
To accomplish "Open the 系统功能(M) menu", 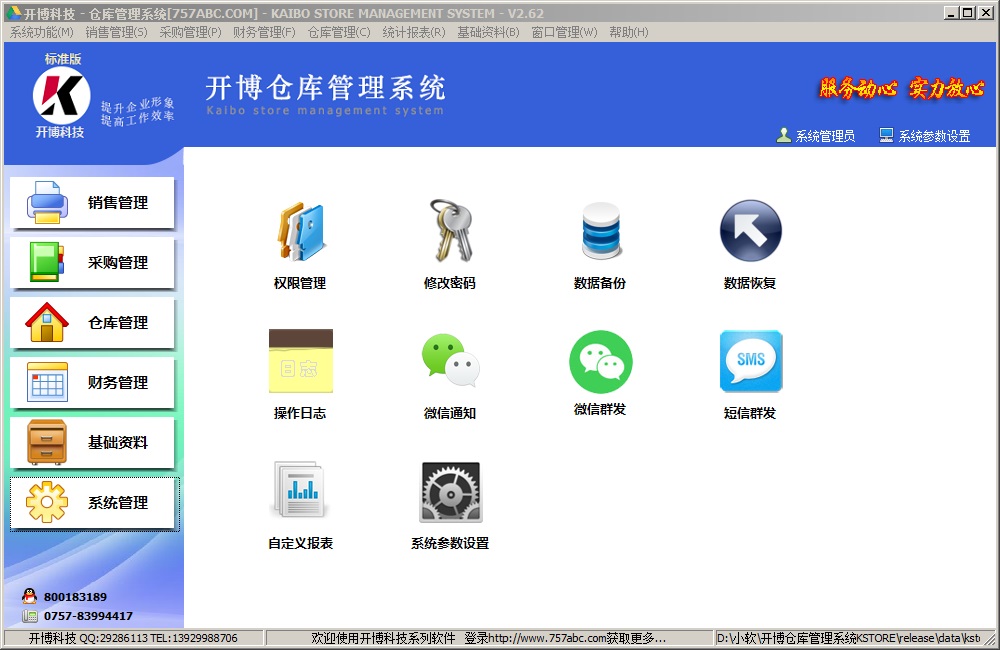I will tap(41, 32).
